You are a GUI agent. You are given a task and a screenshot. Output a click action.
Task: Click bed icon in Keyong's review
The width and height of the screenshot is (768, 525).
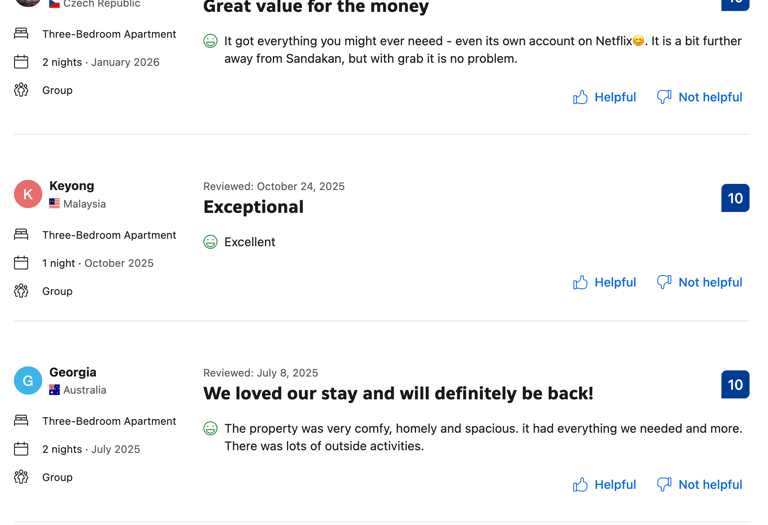[x=21, y=235]
